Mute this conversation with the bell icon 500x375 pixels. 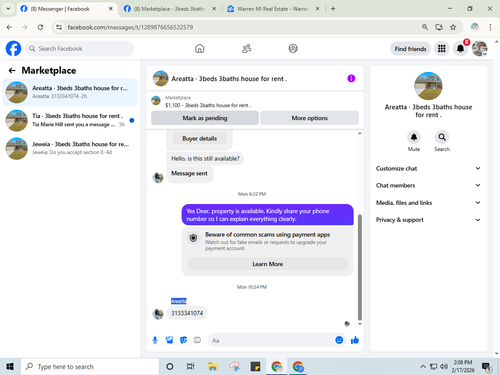(414, 137)
